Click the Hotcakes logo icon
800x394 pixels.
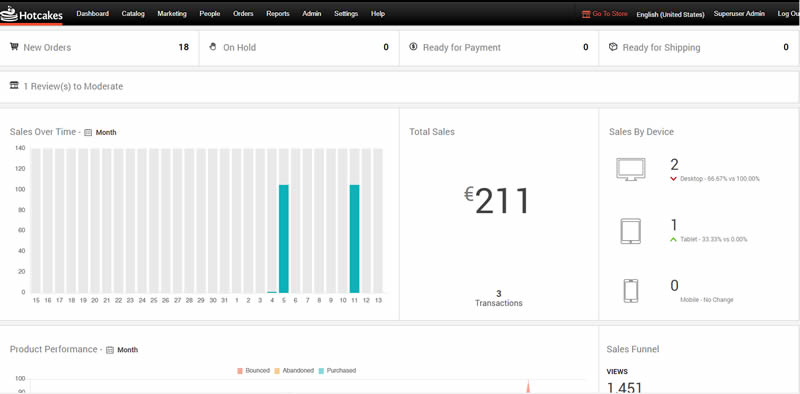tap(9, 14)
